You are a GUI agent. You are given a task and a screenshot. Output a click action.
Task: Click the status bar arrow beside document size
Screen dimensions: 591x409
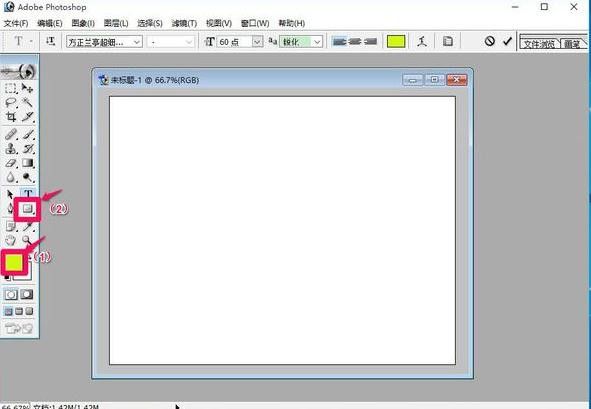coord(177,407)
